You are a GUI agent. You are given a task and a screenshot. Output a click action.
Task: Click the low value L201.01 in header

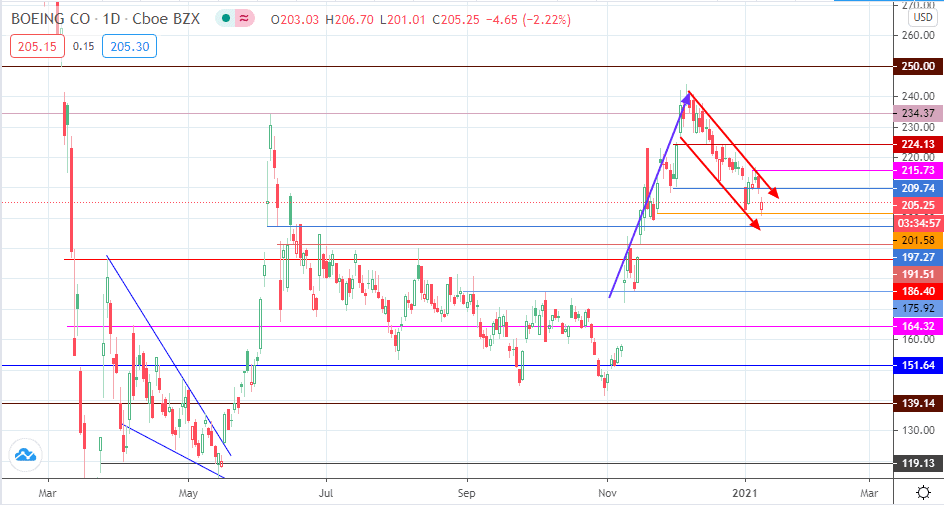[403, 19]
